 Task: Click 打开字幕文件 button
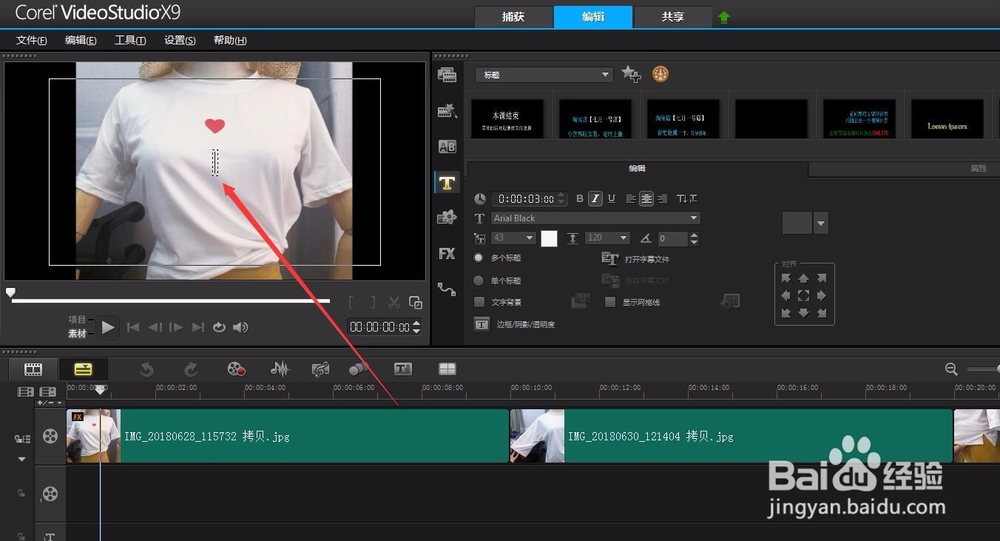click(635, 259)
